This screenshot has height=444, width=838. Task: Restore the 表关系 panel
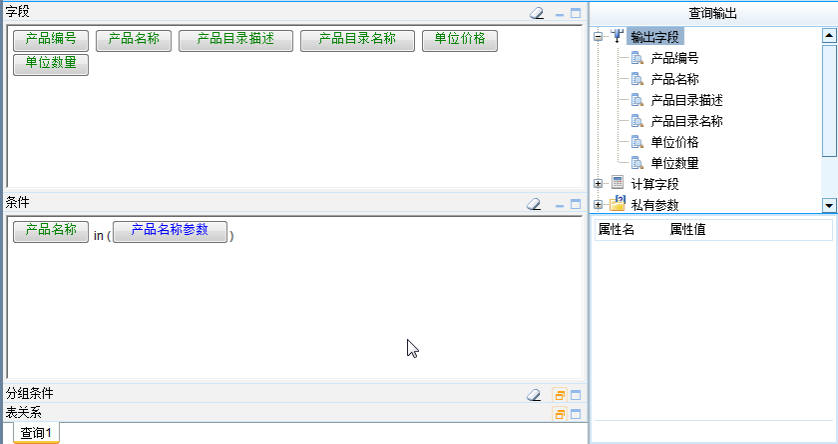(560, 414)
